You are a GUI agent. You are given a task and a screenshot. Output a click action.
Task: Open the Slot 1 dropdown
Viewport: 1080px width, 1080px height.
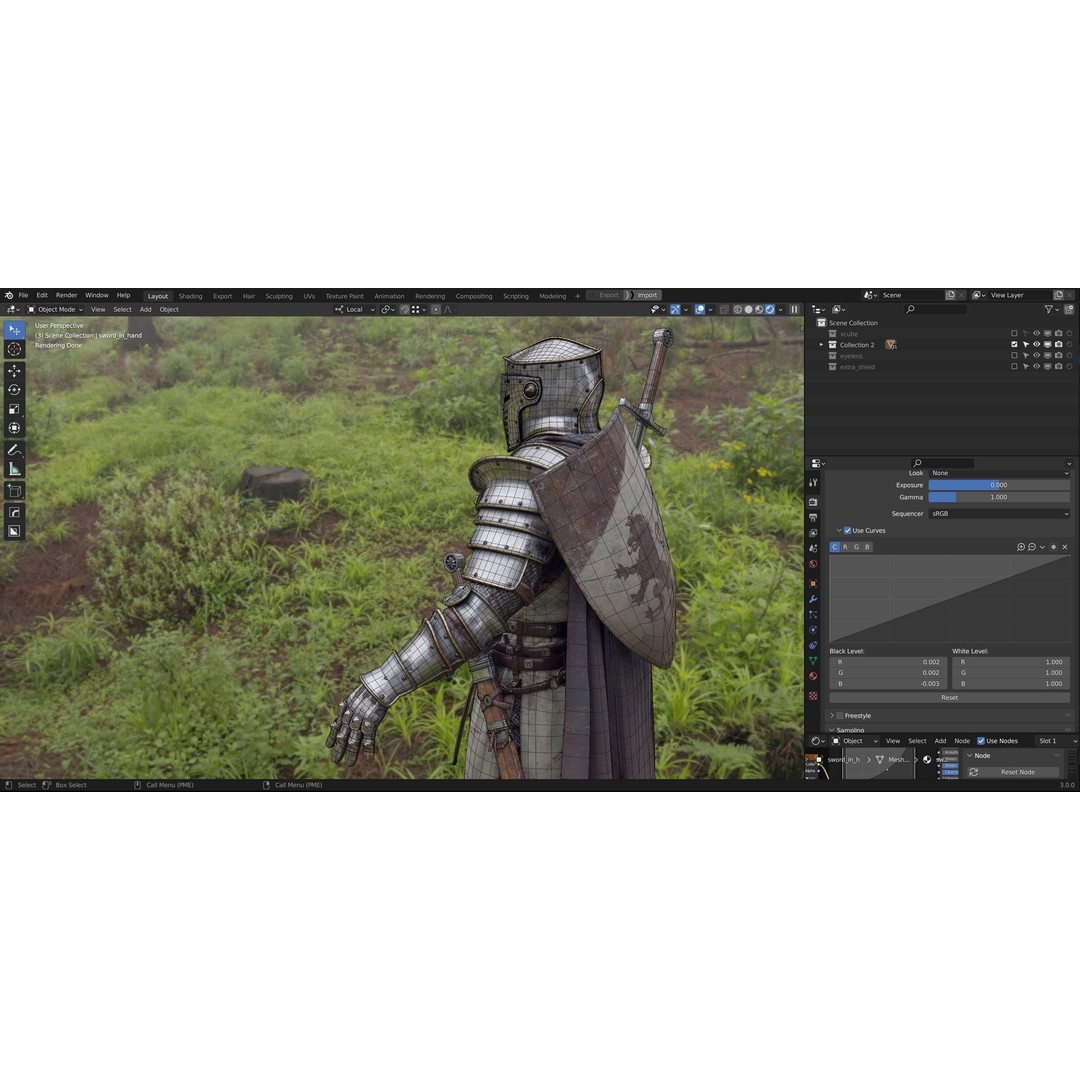[1056, 741]
